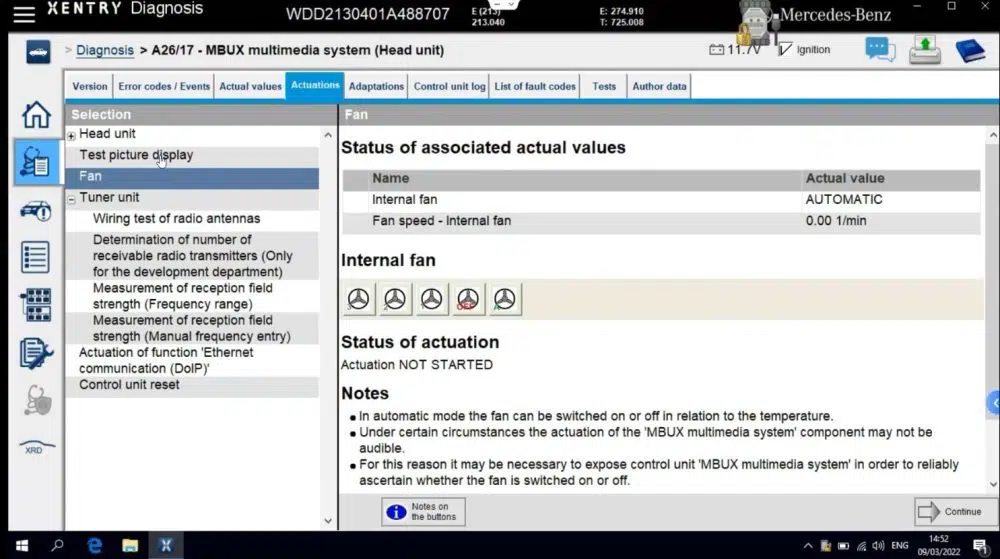1000x559 pixels.
Task: Open the control unit grid sidebar icon
Action: click(x=36, y=305)
